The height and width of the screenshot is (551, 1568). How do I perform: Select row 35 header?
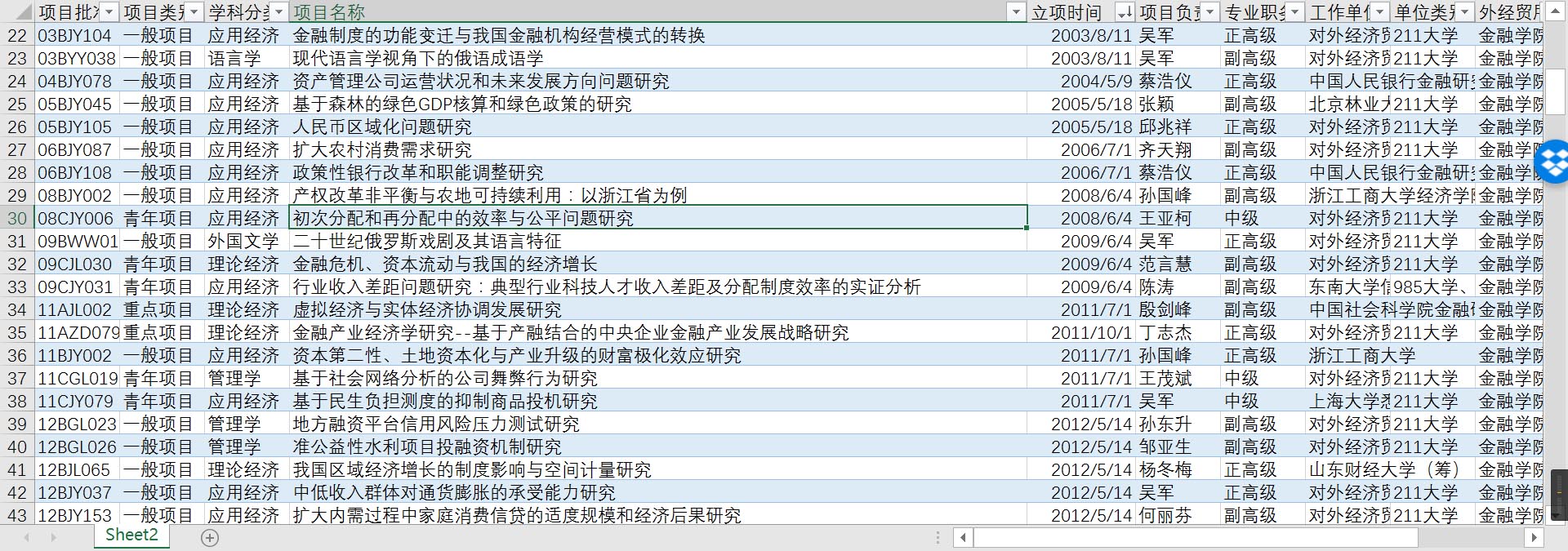coord(16,332)
